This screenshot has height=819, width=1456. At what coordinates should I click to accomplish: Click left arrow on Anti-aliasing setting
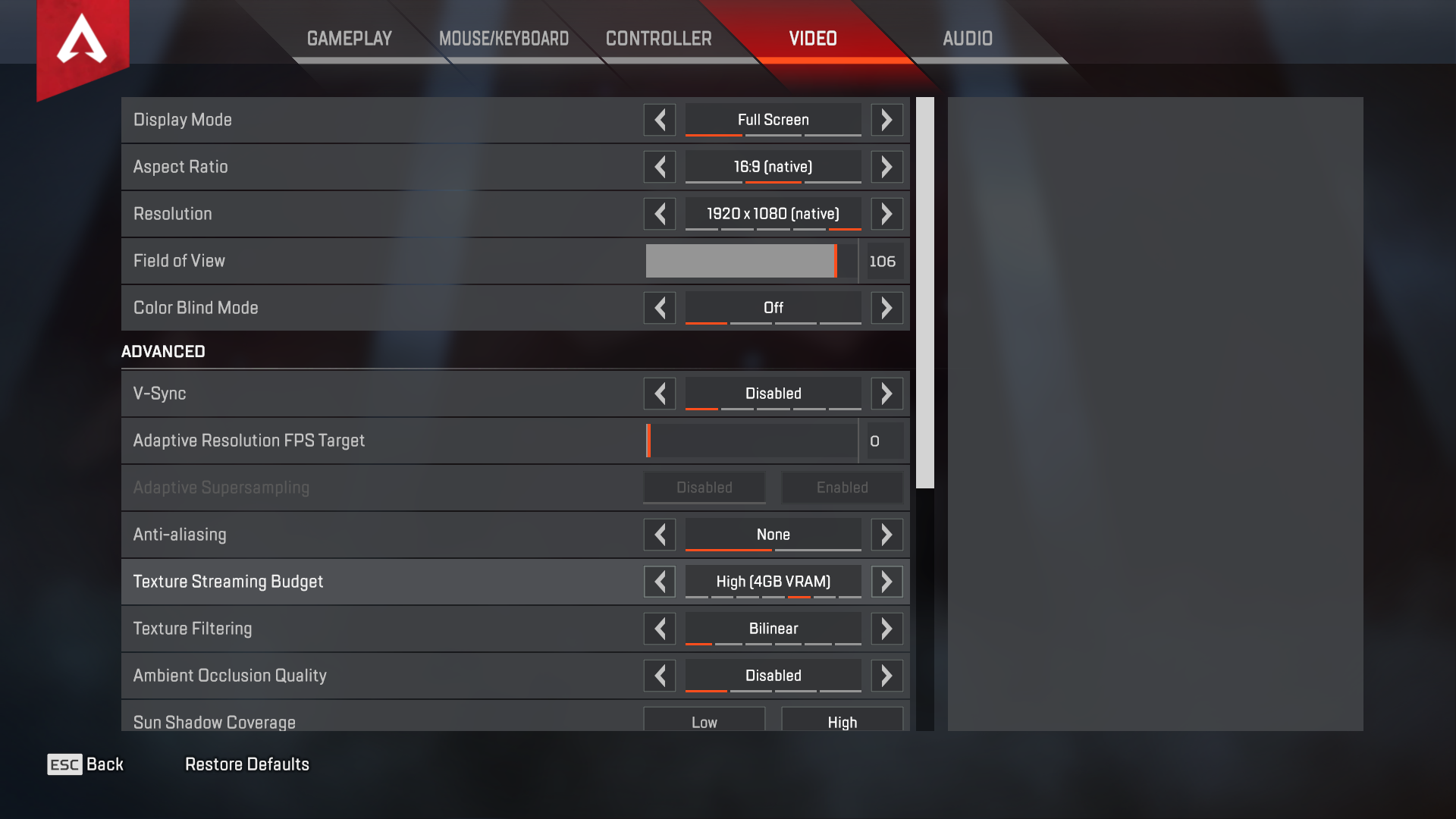point(659,534)
